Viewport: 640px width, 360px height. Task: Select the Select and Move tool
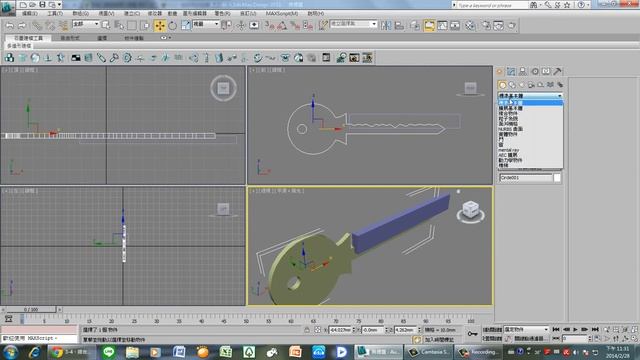tap(160, 26)
